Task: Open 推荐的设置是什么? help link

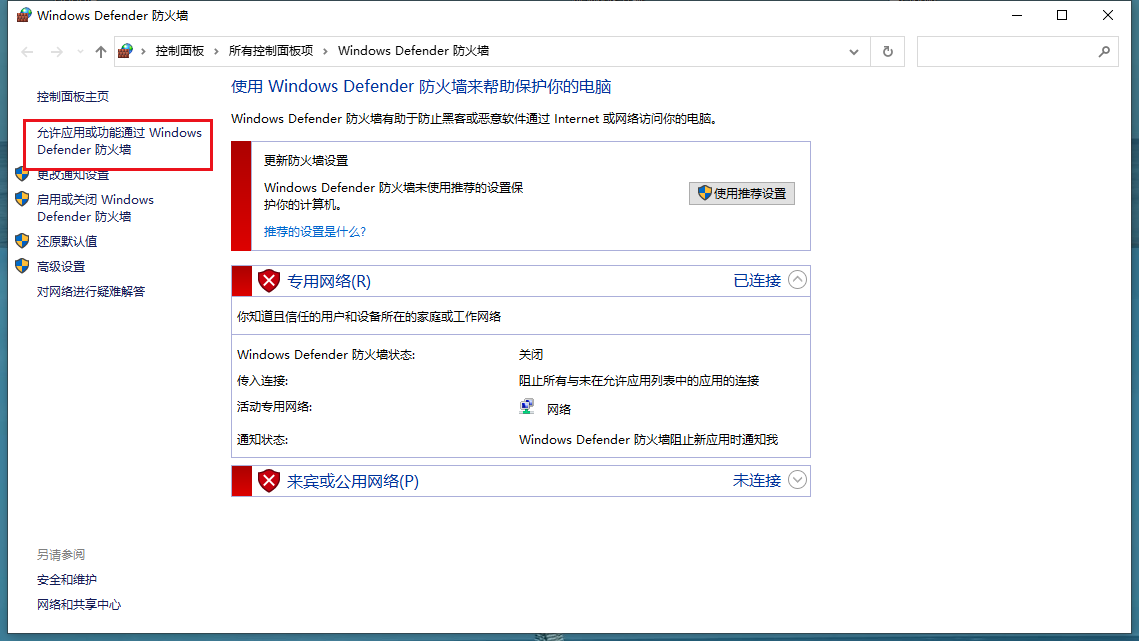Action: point(315,232)
